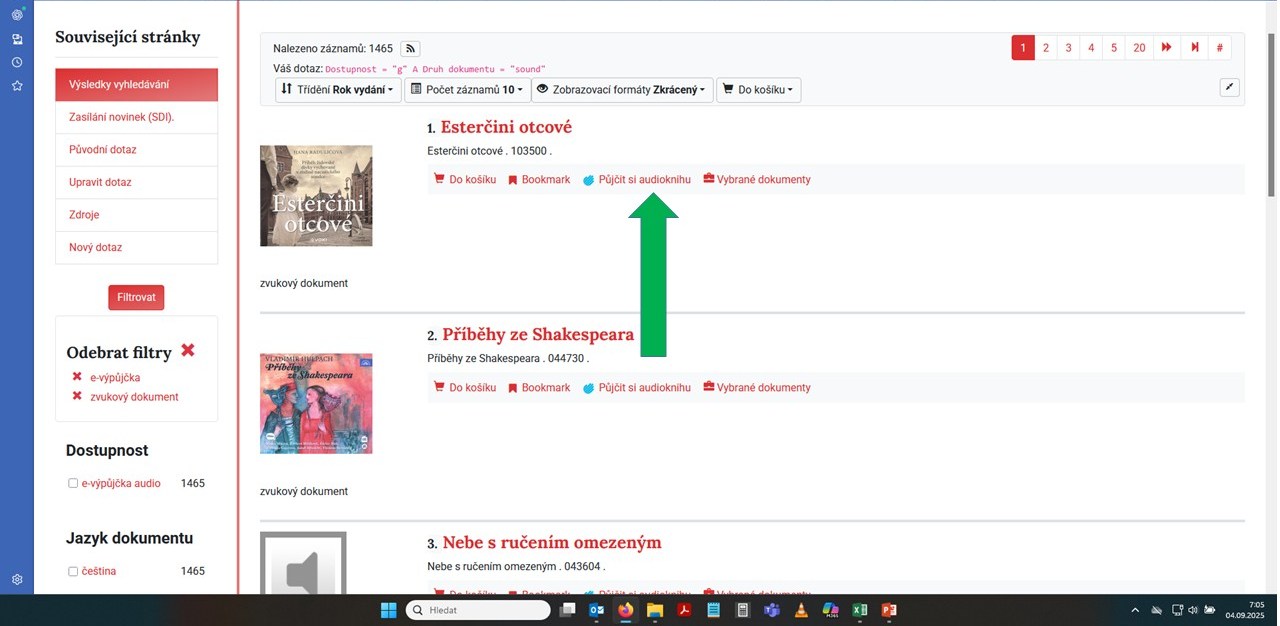Click the RSS feed icon beside record count
The image size is (1280, 626).
coord(410,48)
